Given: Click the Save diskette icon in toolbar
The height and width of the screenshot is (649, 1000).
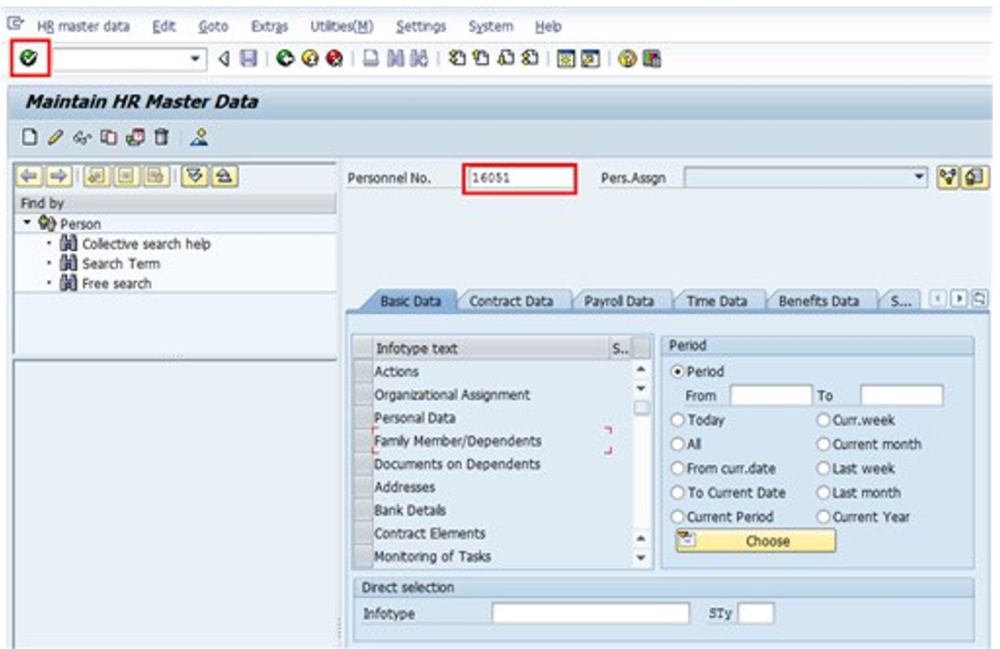Looking at the screenshot, I should (248, 59).
